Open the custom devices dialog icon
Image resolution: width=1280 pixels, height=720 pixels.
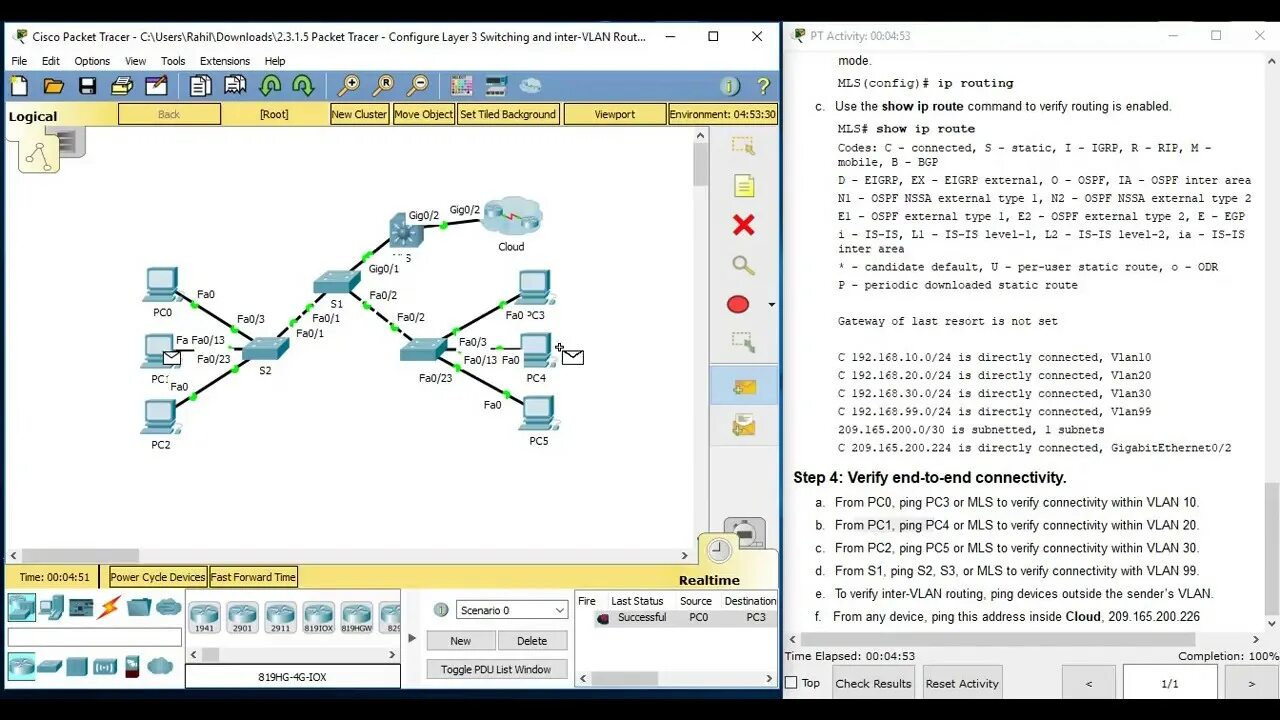click(496, 86)
